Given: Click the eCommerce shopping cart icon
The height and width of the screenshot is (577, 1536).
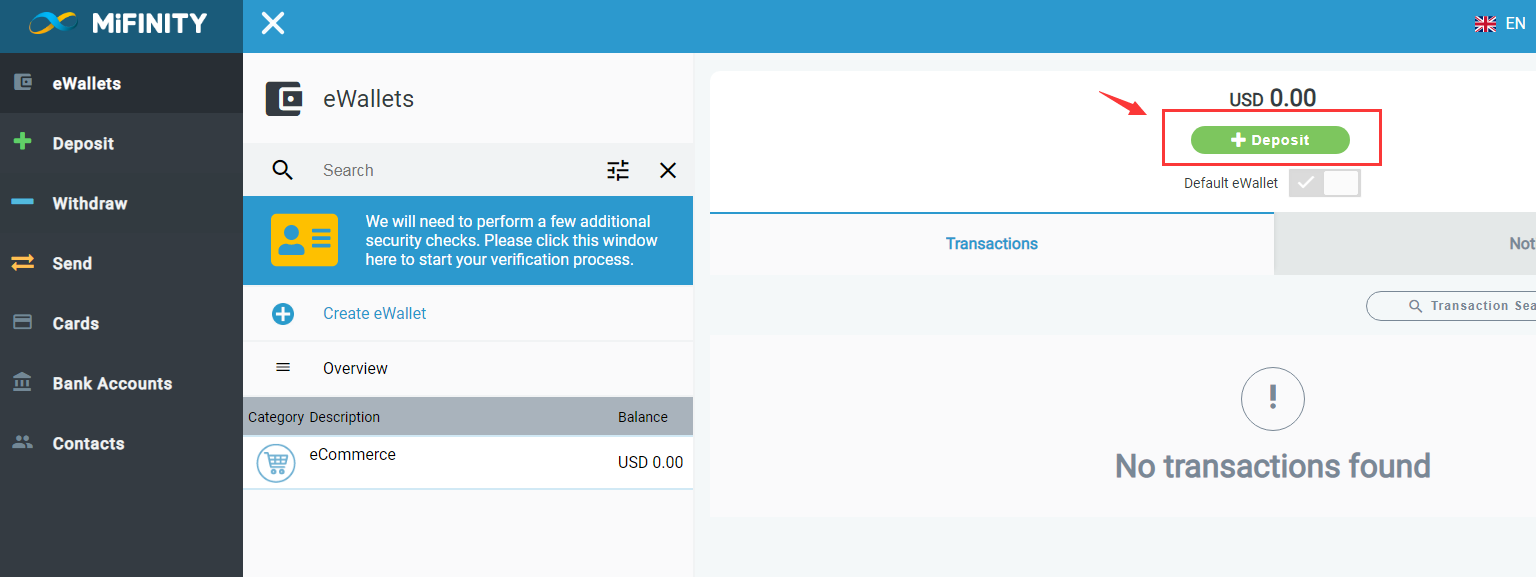Looking at the screenshot, I should [x=276, y=463].
